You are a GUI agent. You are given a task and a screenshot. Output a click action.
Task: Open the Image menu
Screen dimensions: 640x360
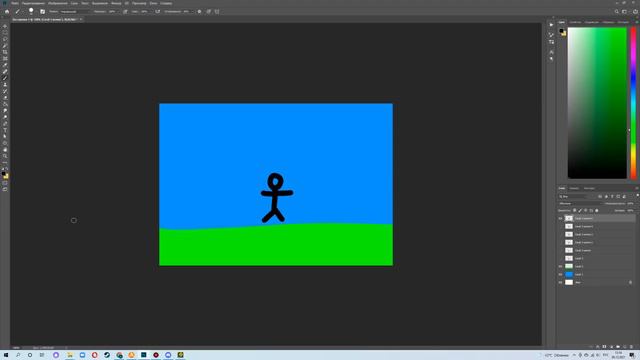58,3
